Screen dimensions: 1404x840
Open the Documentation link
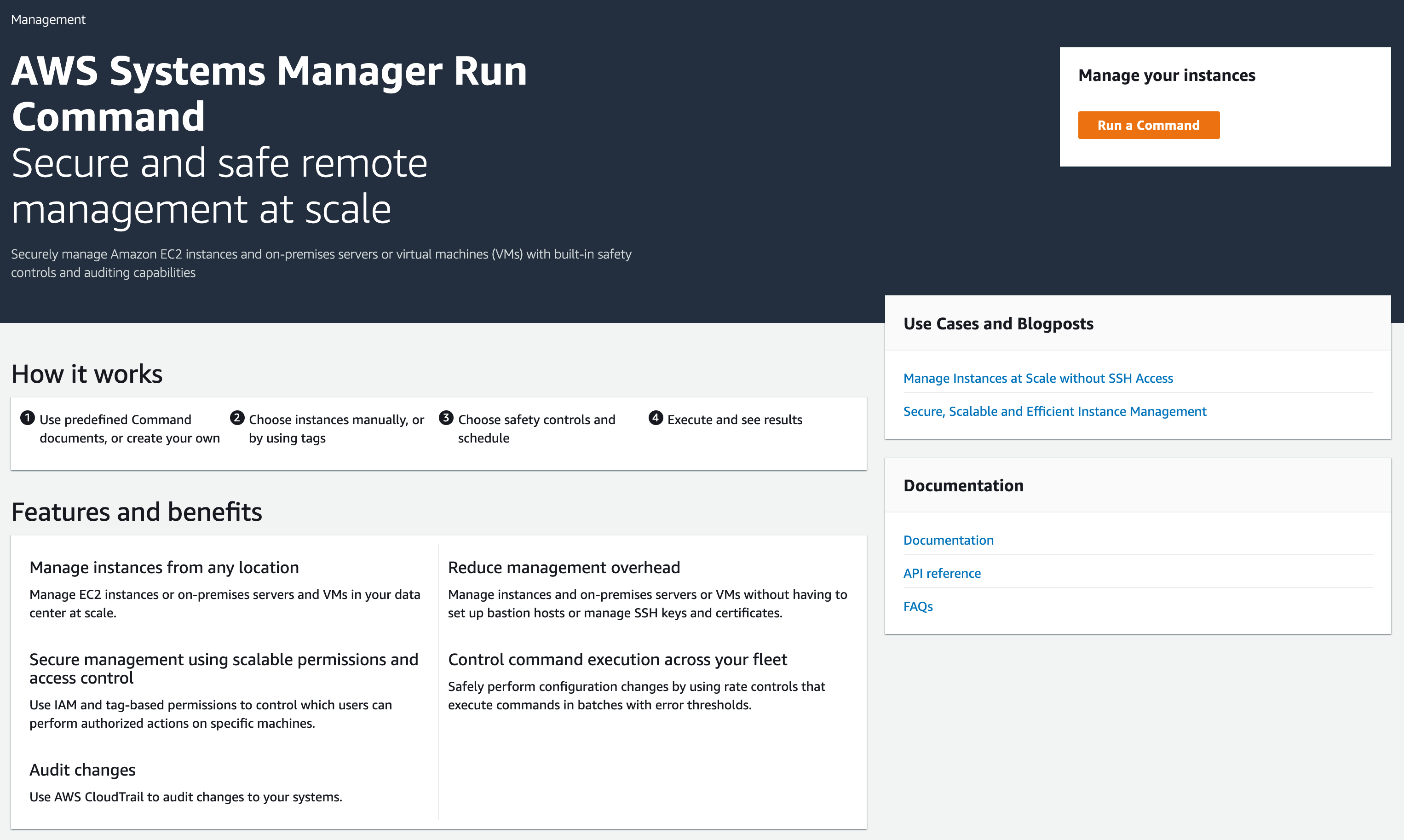pos(949,540)
